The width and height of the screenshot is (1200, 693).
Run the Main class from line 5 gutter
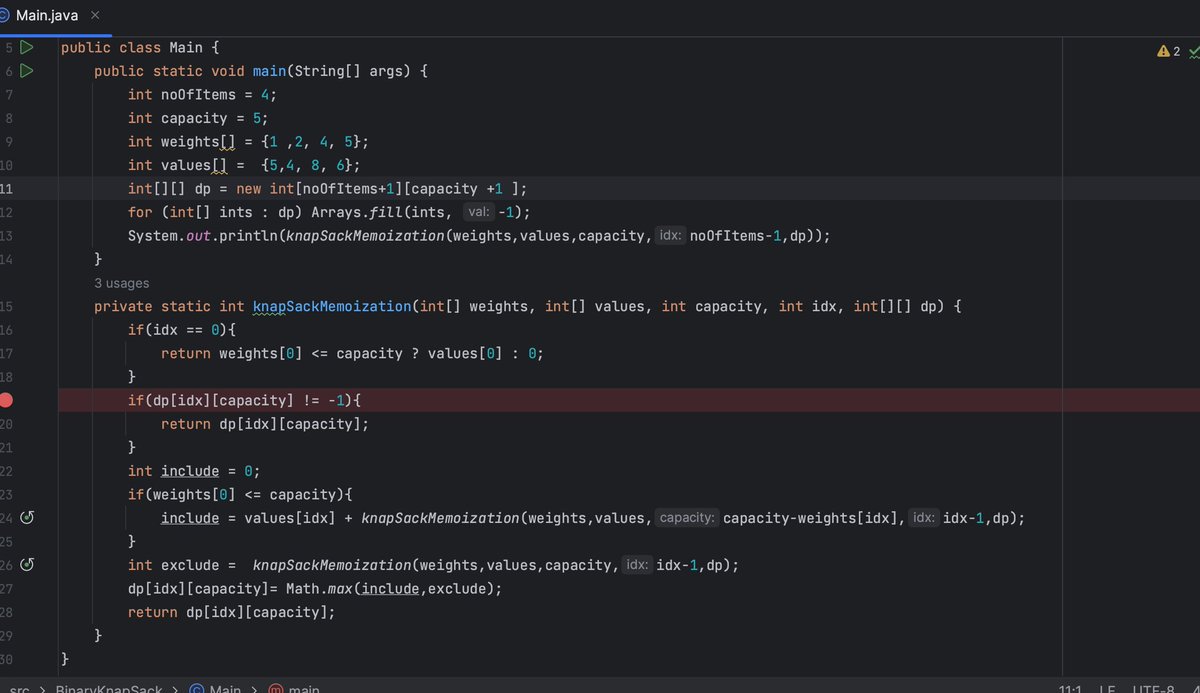(x=27, y=47)
